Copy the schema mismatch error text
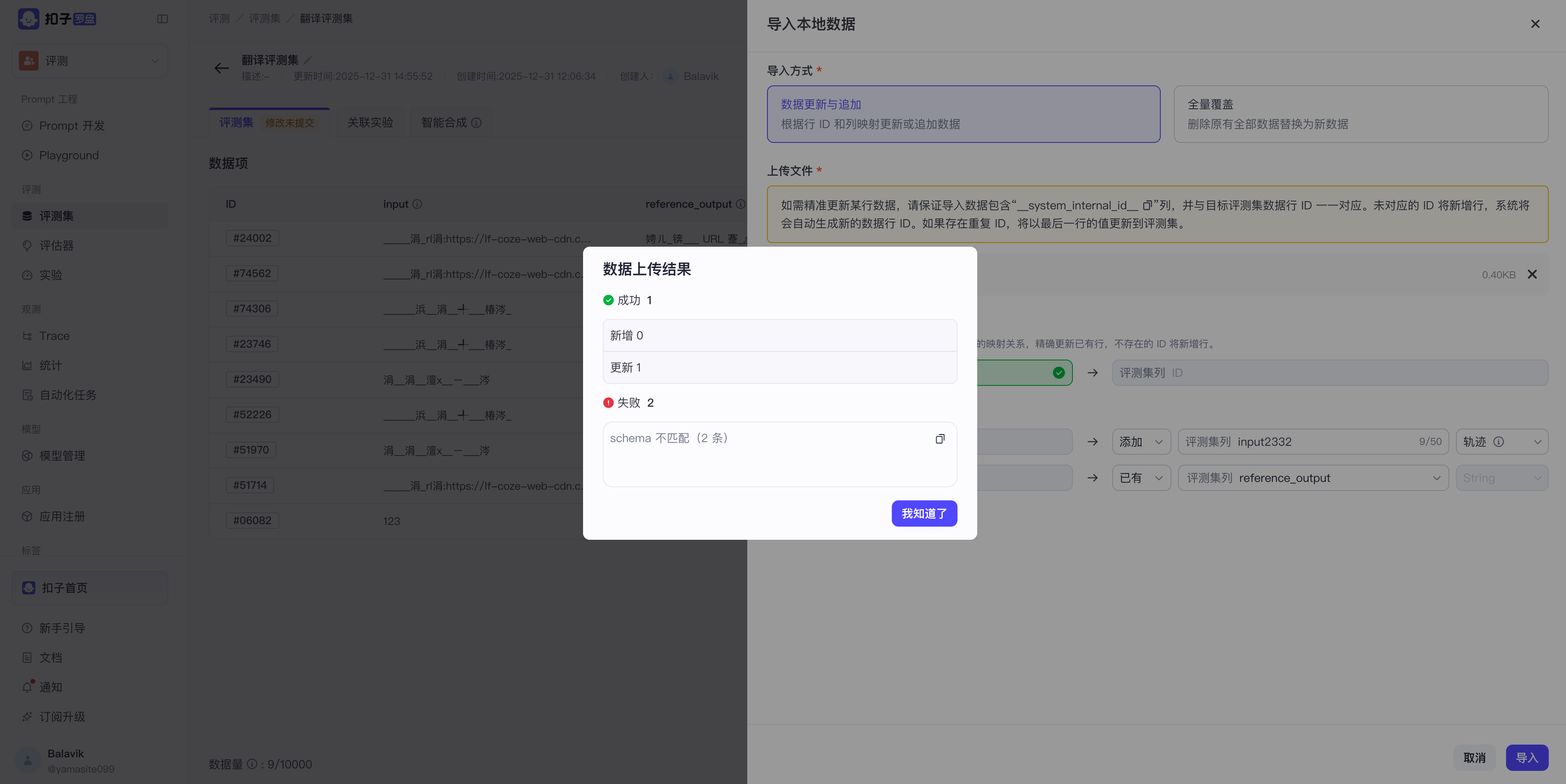 point(940,439)
